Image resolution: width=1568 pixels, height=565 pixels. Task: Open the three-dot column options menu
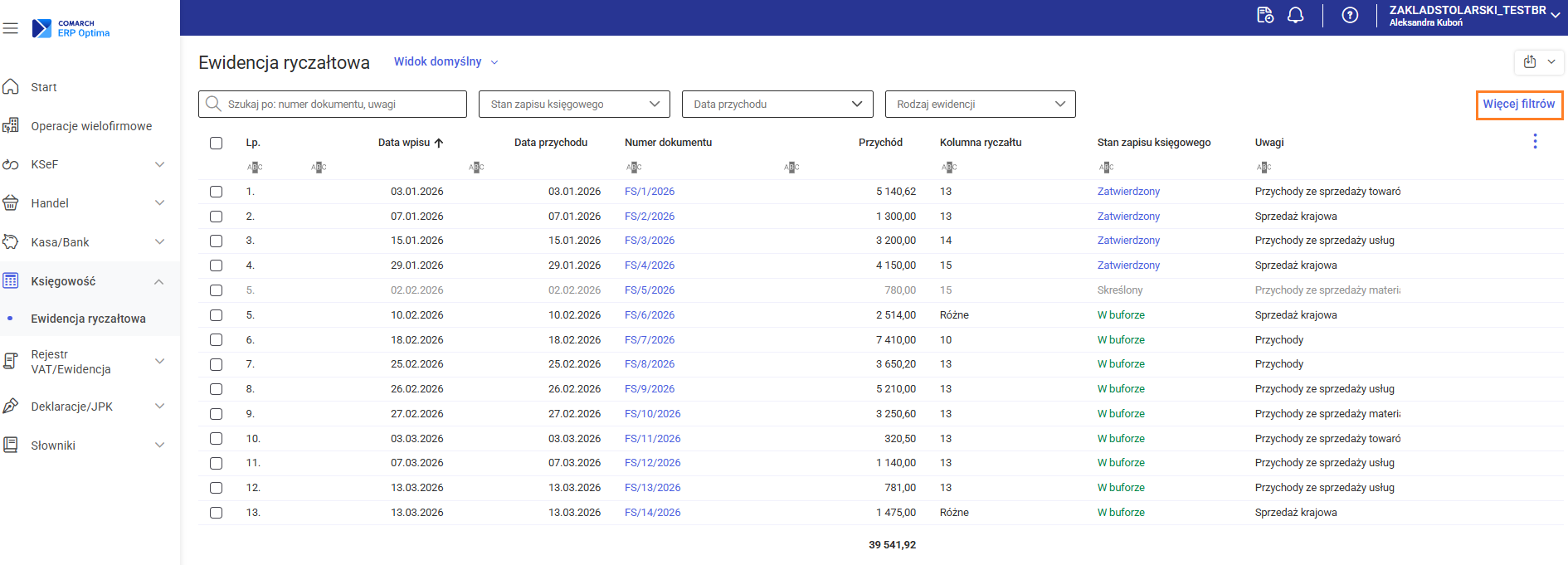click(x=1535, y=142)
